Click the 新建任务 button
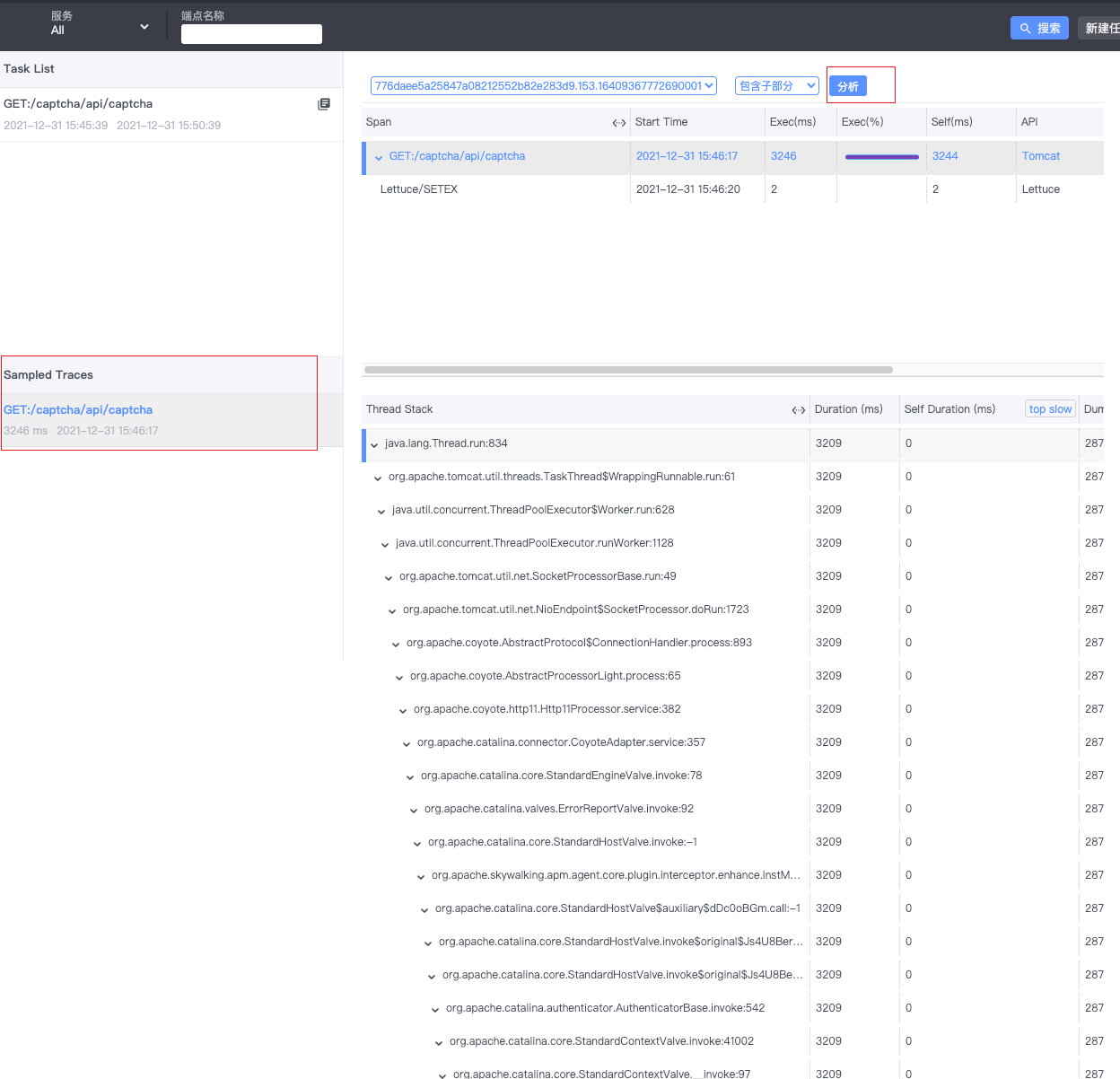1120x1079 pixels. pos(1104,28)
